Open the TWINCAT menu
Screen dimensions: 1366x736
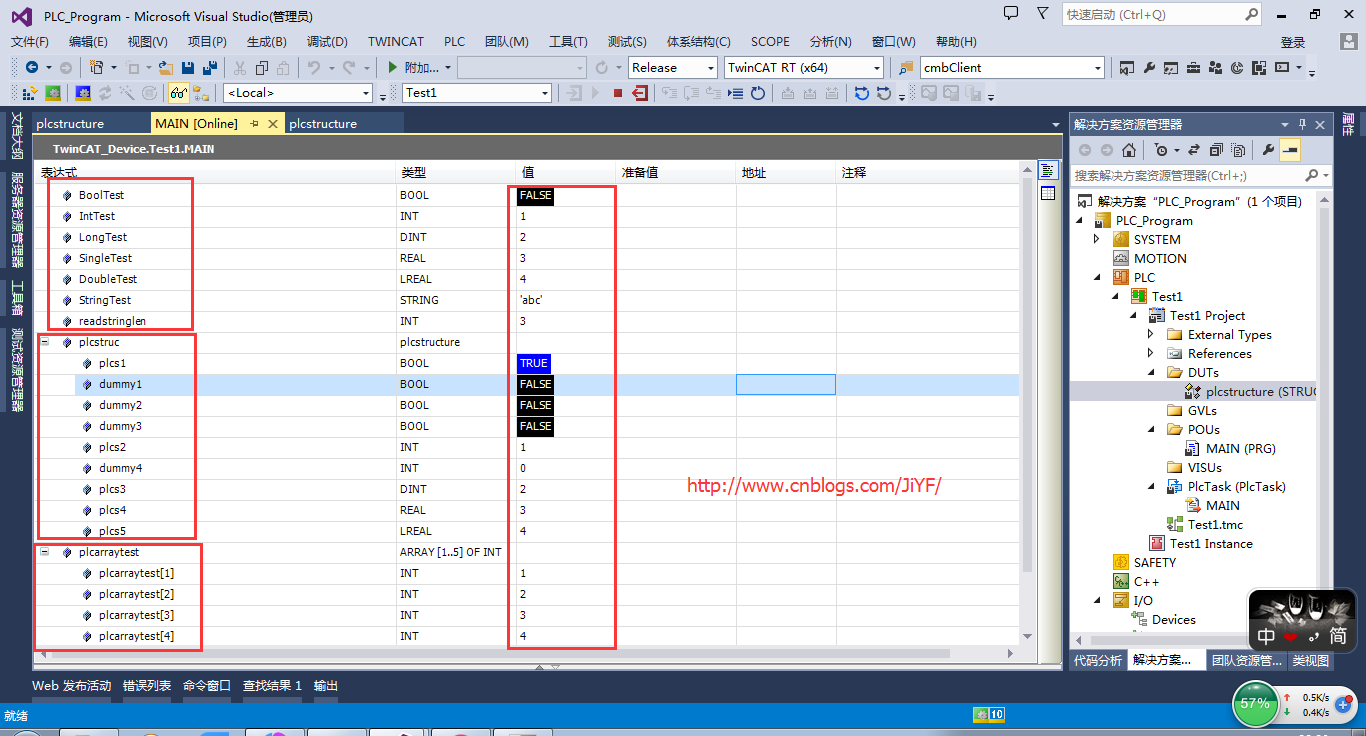(x=395, y=42)
